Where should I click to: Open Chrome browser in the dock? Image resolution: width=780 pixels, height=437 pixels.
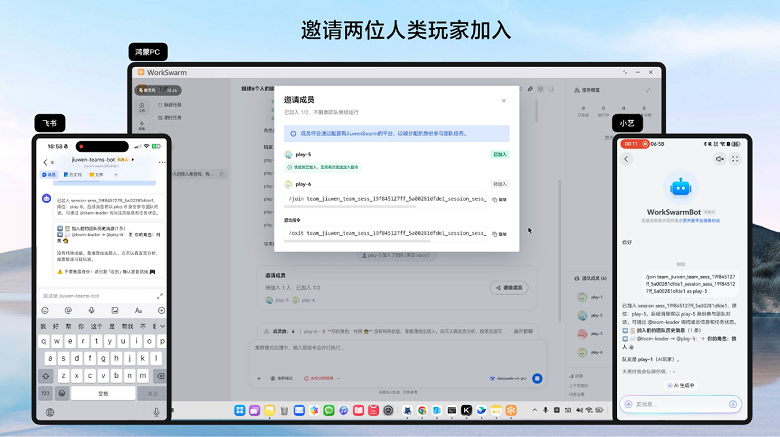422,411
